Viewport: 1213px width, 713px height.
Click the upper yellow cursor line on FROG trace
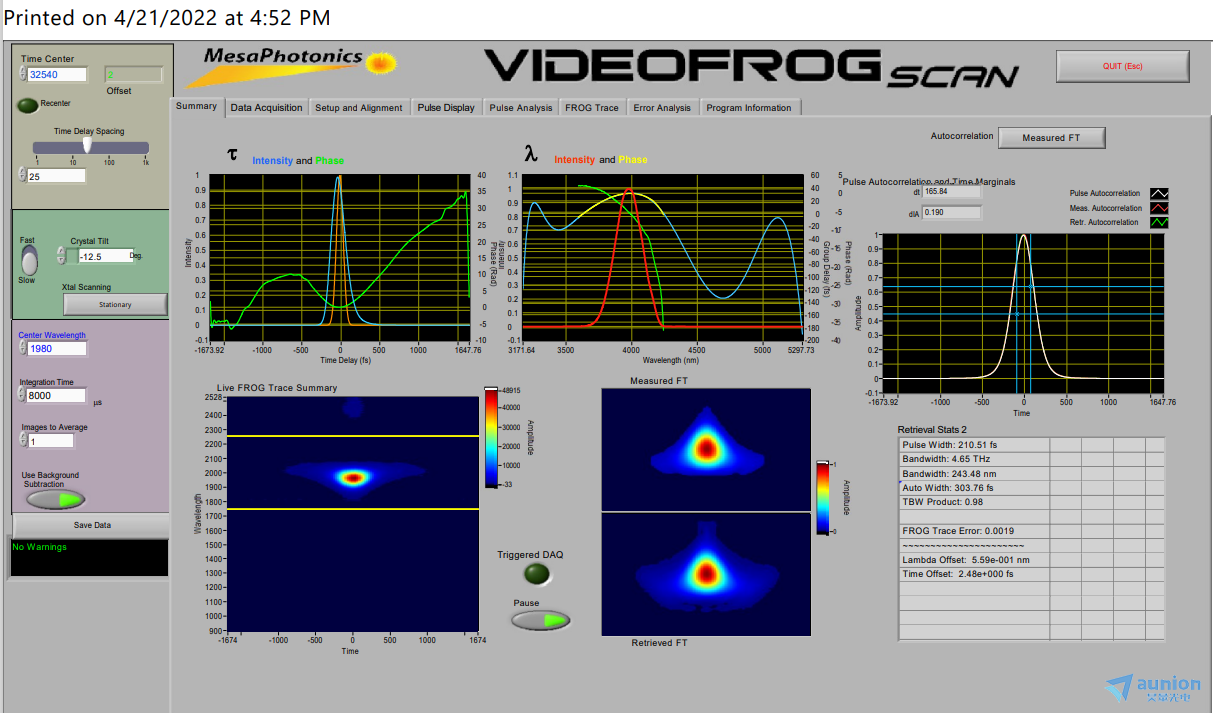352,436
